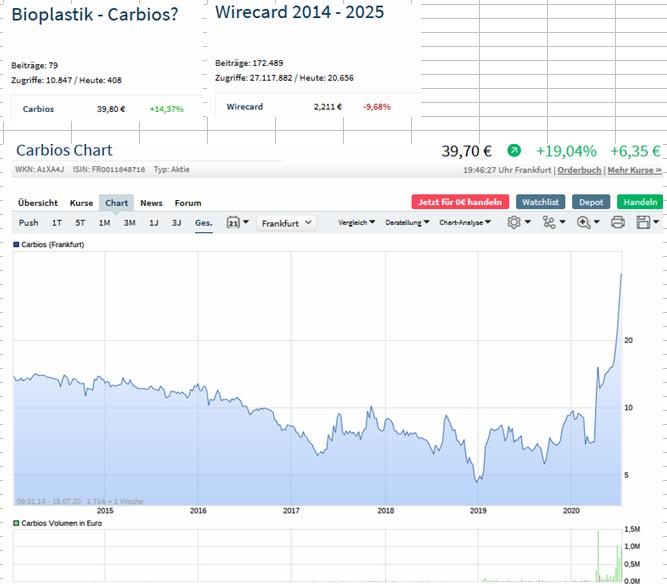This screenshot has width=667, height=584.
Task: Open the Frankfurt exchange dropdown
Action: (x=286, y=223)
